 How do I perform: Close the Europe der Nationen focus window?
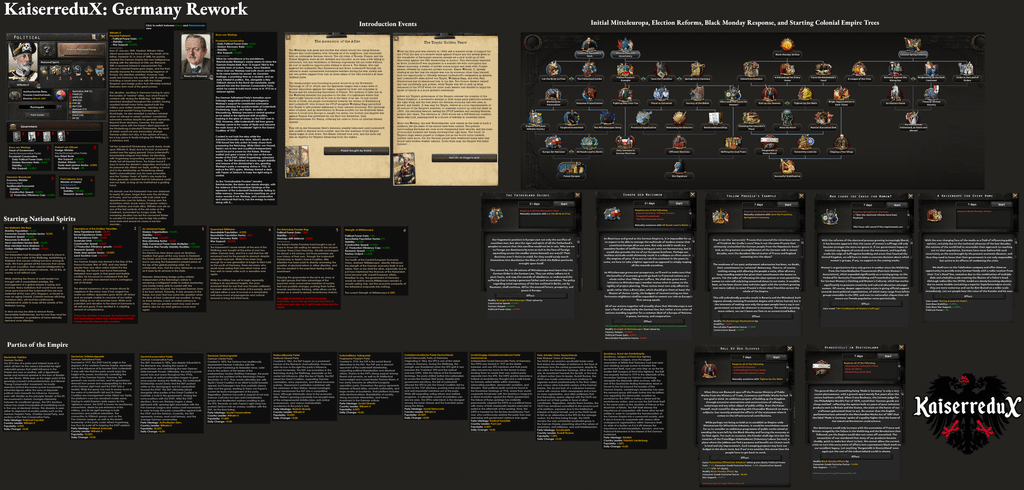click(692, 195)
